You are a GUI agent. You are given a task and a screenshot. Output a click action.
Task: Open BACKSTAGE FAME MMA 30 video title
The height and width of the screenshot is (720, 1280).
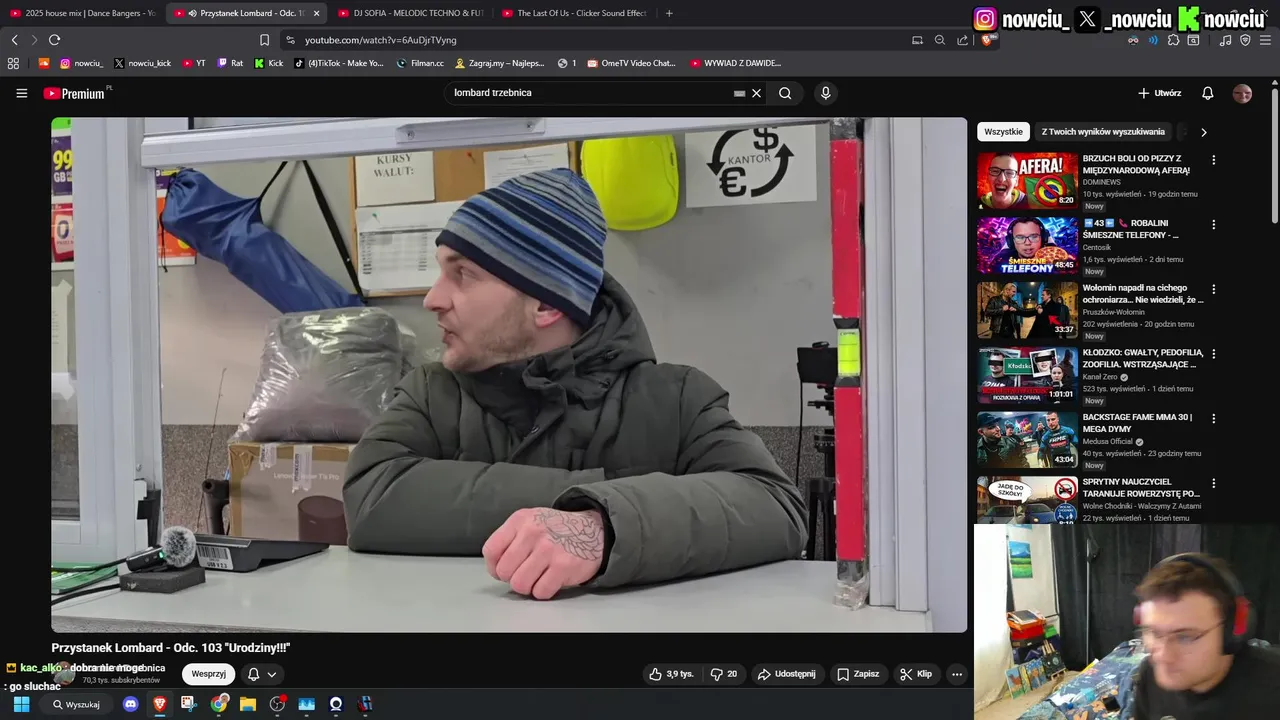click(1137, 423)
